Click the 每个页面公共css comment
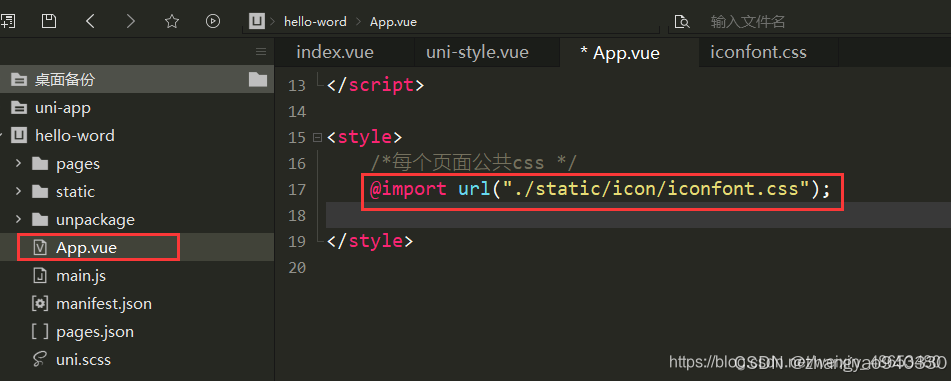The height and width of the screenshot is (381, 951). pyautogui.click(x=474, y=163)
